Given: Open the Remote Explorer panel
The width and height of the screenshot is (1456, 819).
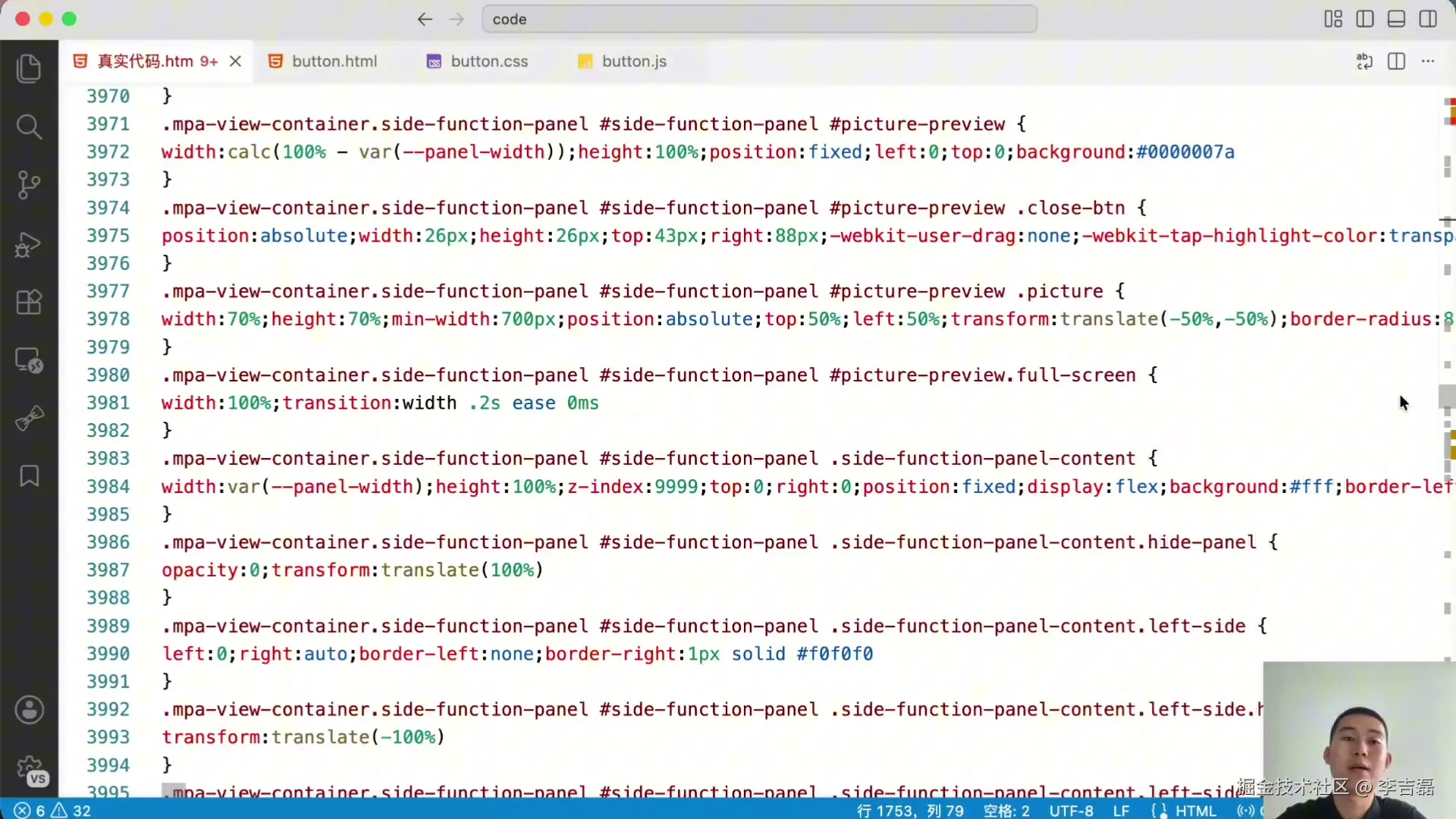Looking at the screenshot, I should click(x=29, y=360).
